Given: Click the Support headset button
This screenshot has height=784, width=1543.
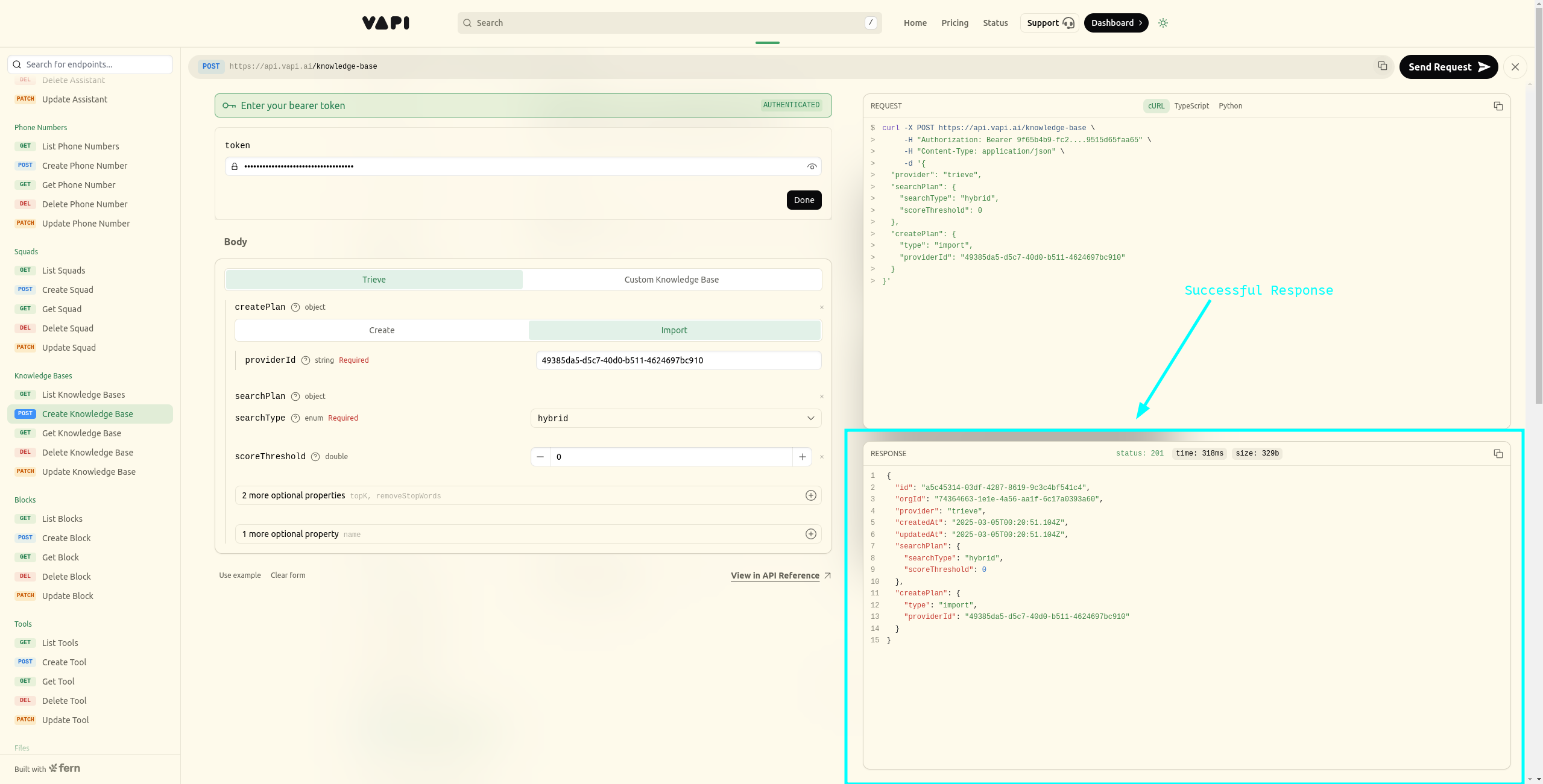Looking at the screenshot, I should pos(1050,23).
